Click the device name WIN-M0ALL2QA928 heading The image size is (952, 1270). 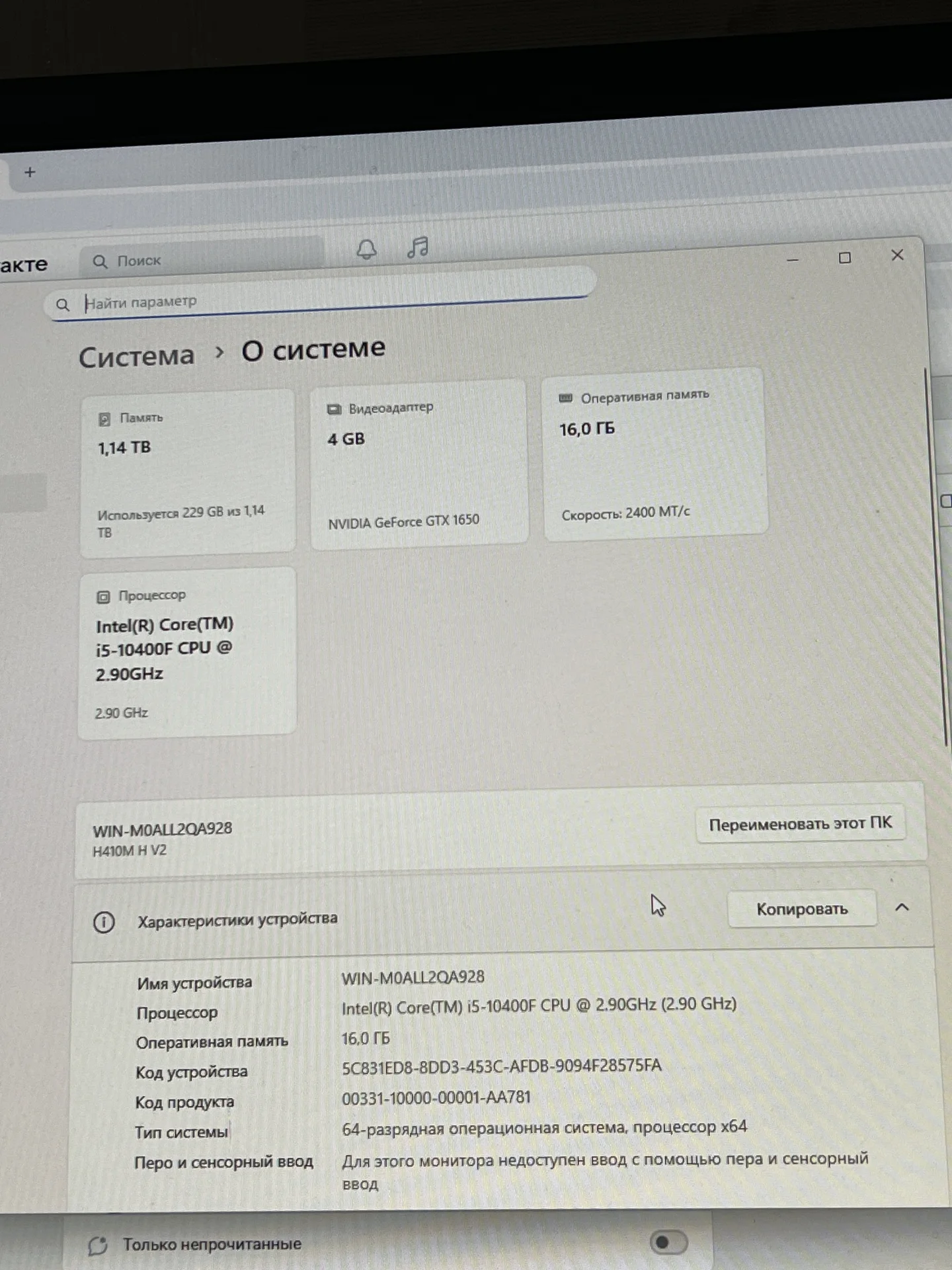163,829
